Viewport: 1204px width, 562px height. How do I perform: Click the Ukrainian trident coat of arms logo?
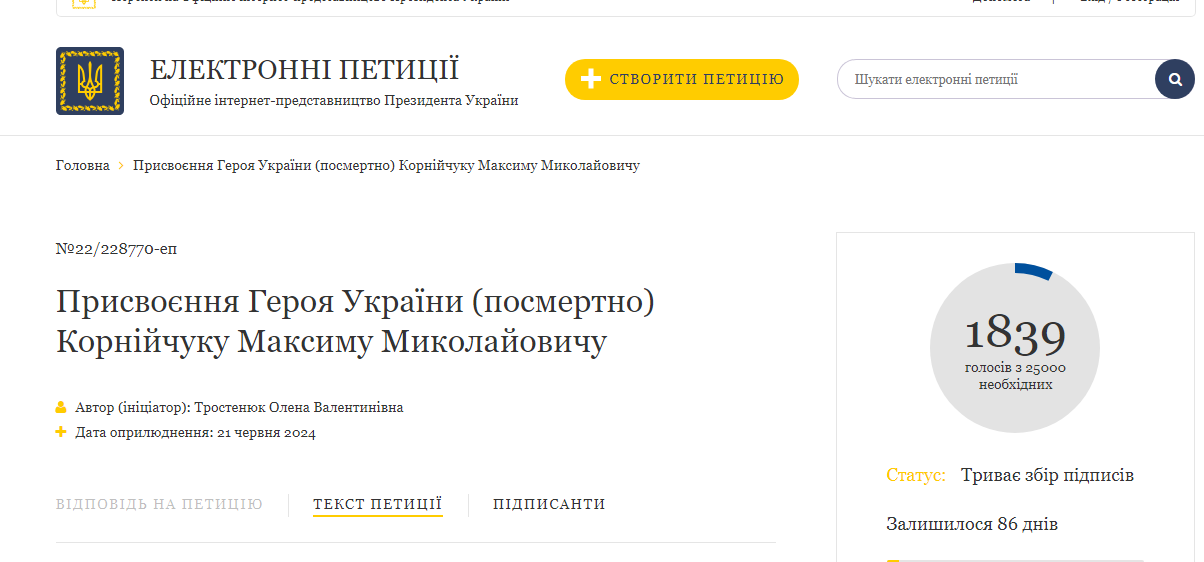[x=90, y=81]
